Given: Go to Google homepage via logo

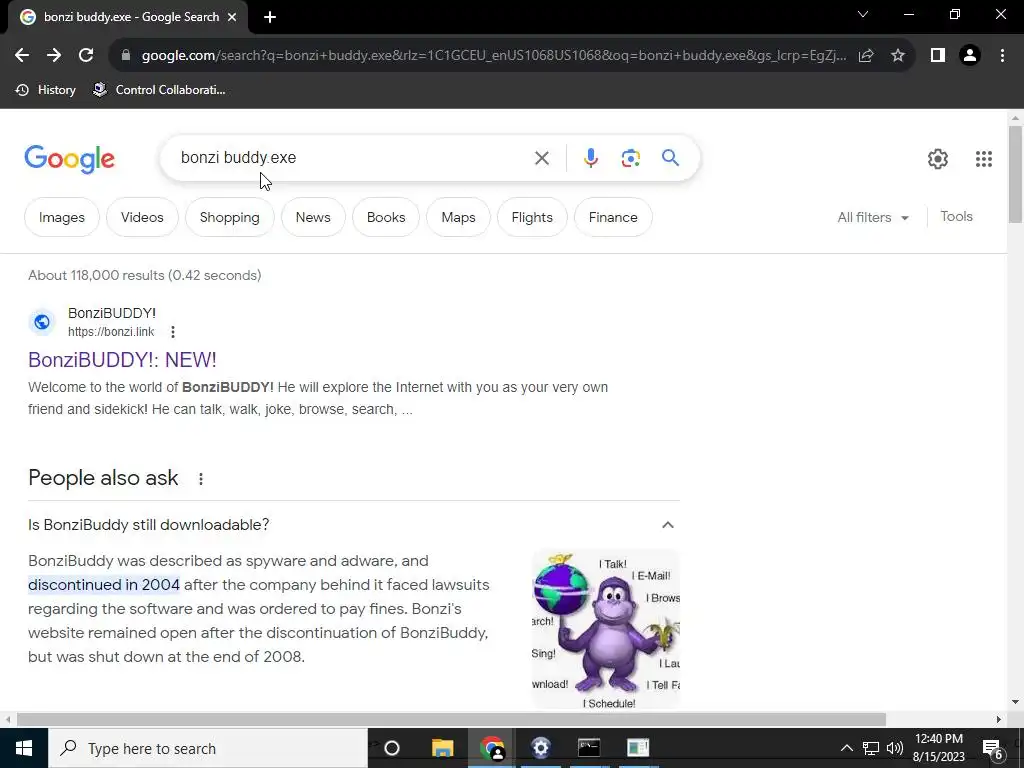Looking at the screenshot, I should pyautogui.click(x=69, y=159).
